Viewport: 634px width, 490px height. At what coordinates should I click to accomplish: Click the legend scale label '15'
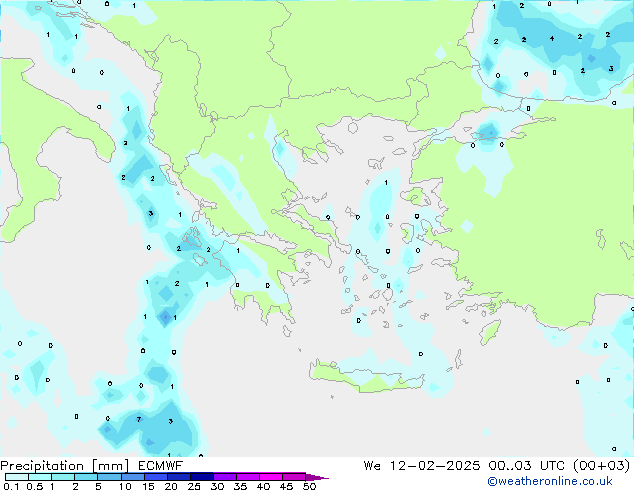click(x=148, y=486)
